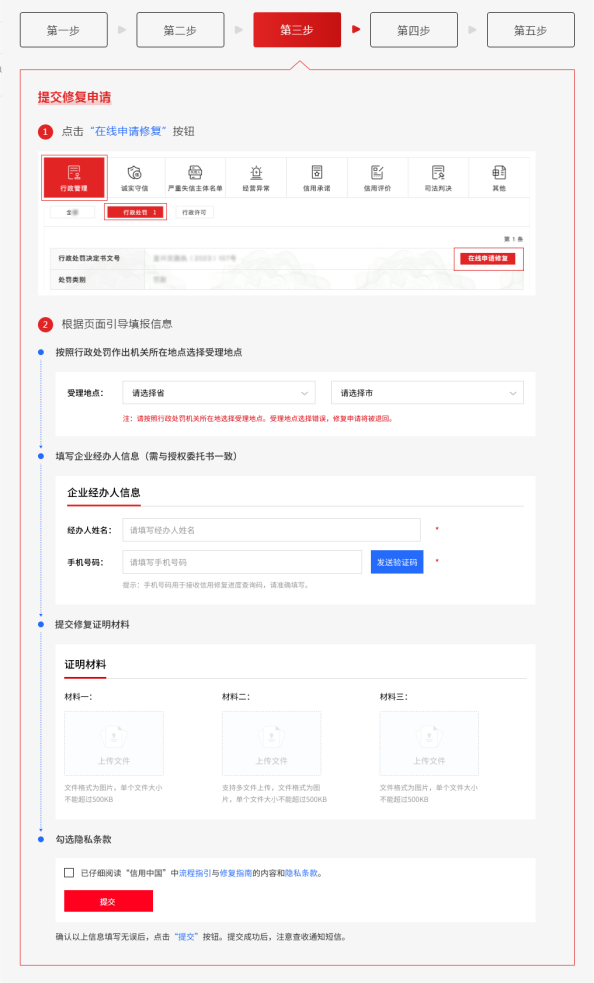Click the red 提交 button

(109, 902)
